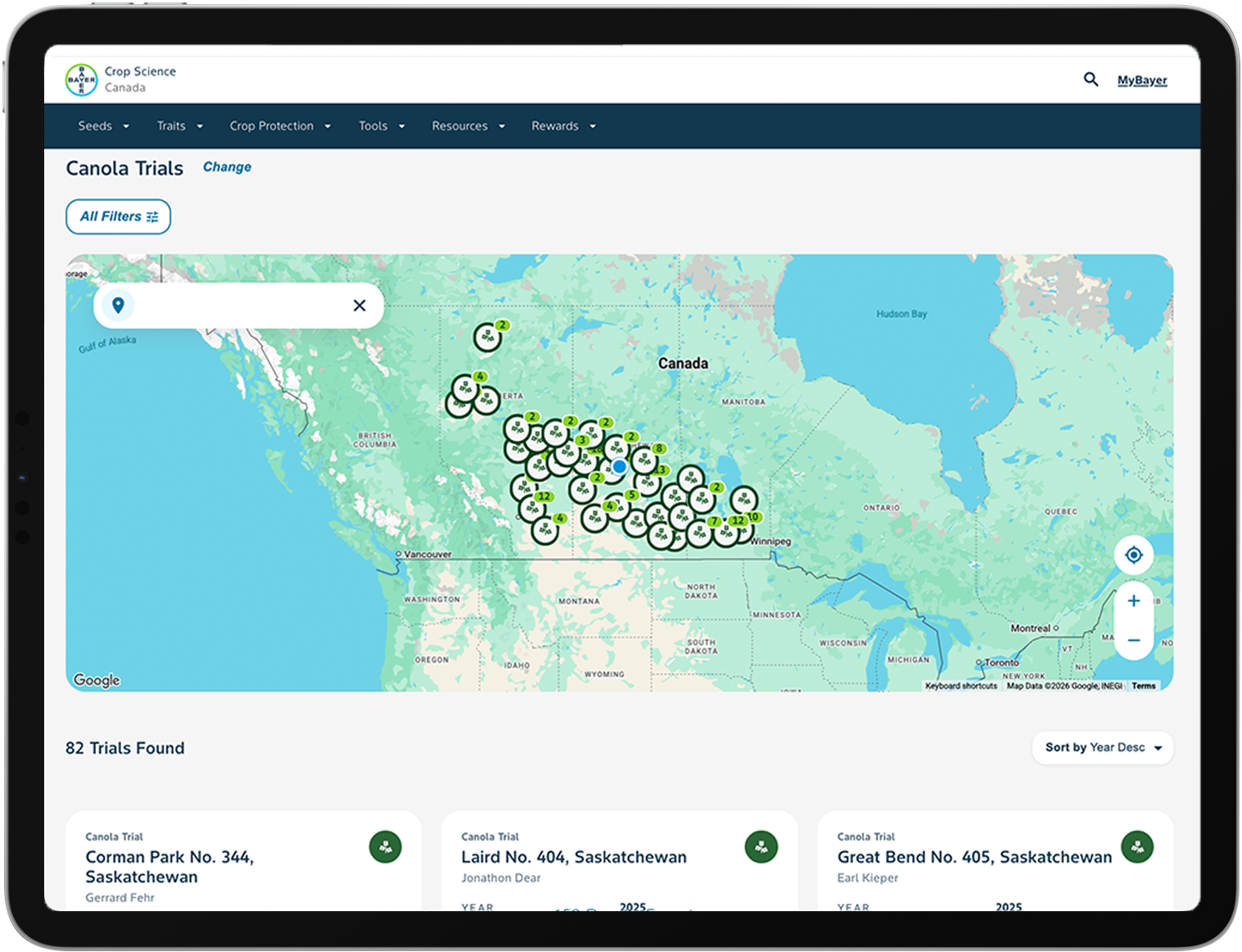Select the easternmost trial marker in Manitoba
The image size is (1242, 952).
[x=744, y=500]
